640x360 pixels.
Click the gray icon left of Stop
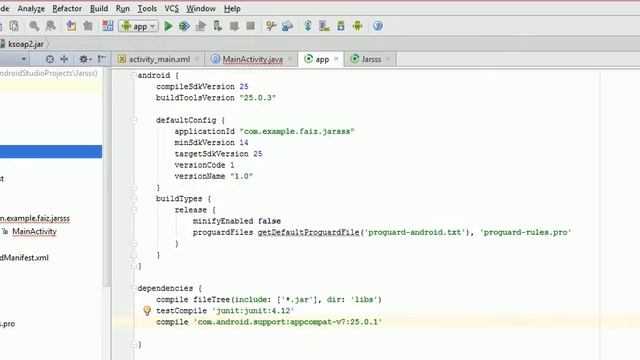click(234, 26)
